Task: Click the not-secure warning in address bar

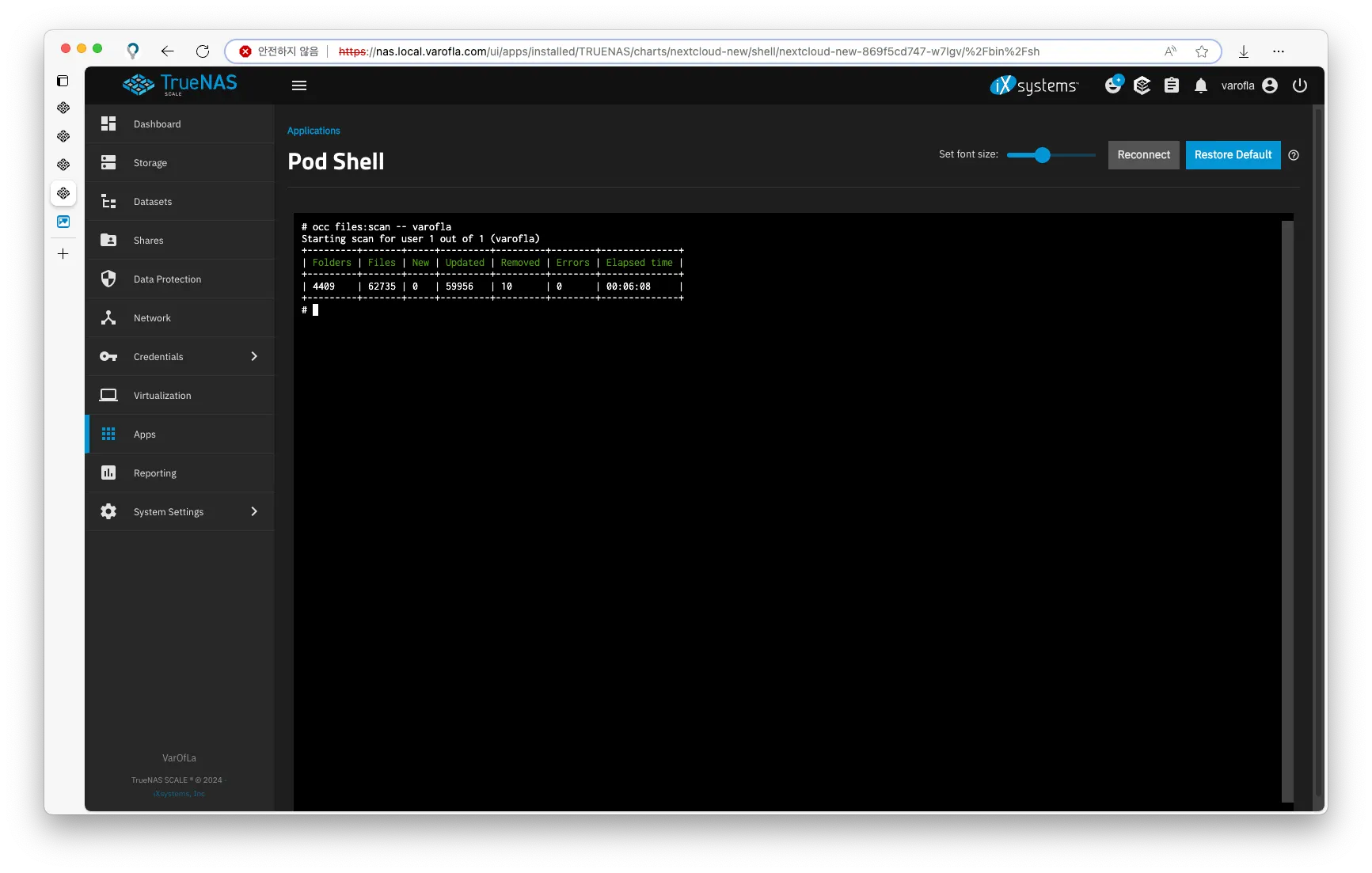Action: click(279, 51)
